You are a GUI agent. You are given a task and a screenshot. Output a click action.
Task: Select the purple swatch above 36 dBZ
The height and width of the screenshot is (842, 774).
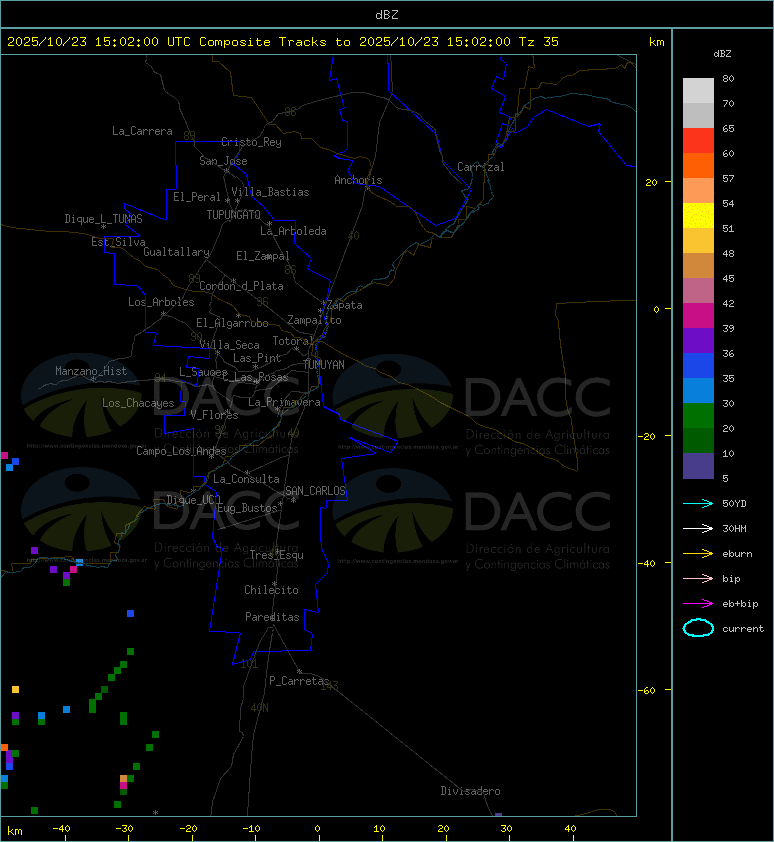[x=698, y=340]
